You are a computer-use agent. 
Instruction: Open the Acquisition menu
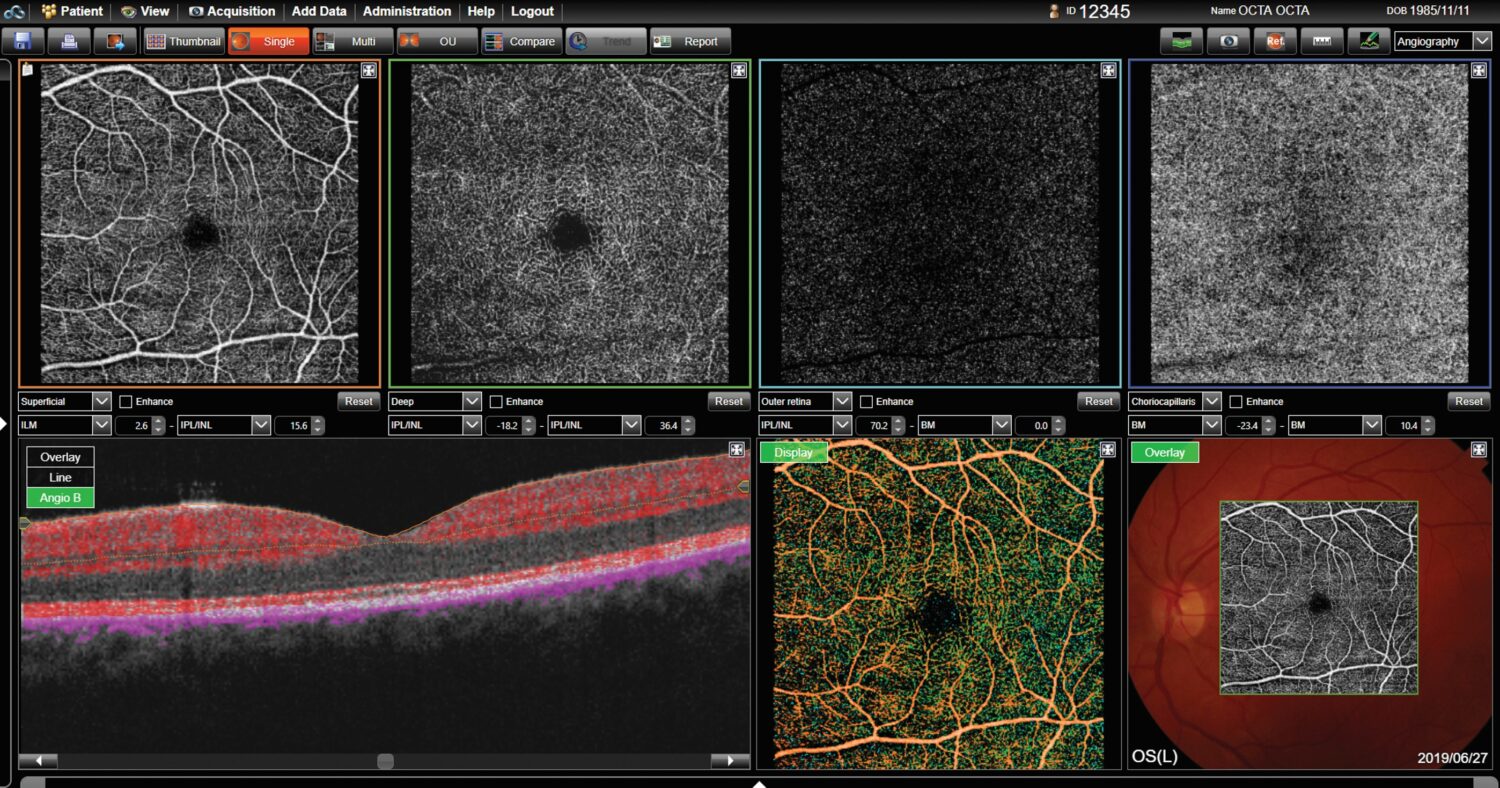click(232, 11)
